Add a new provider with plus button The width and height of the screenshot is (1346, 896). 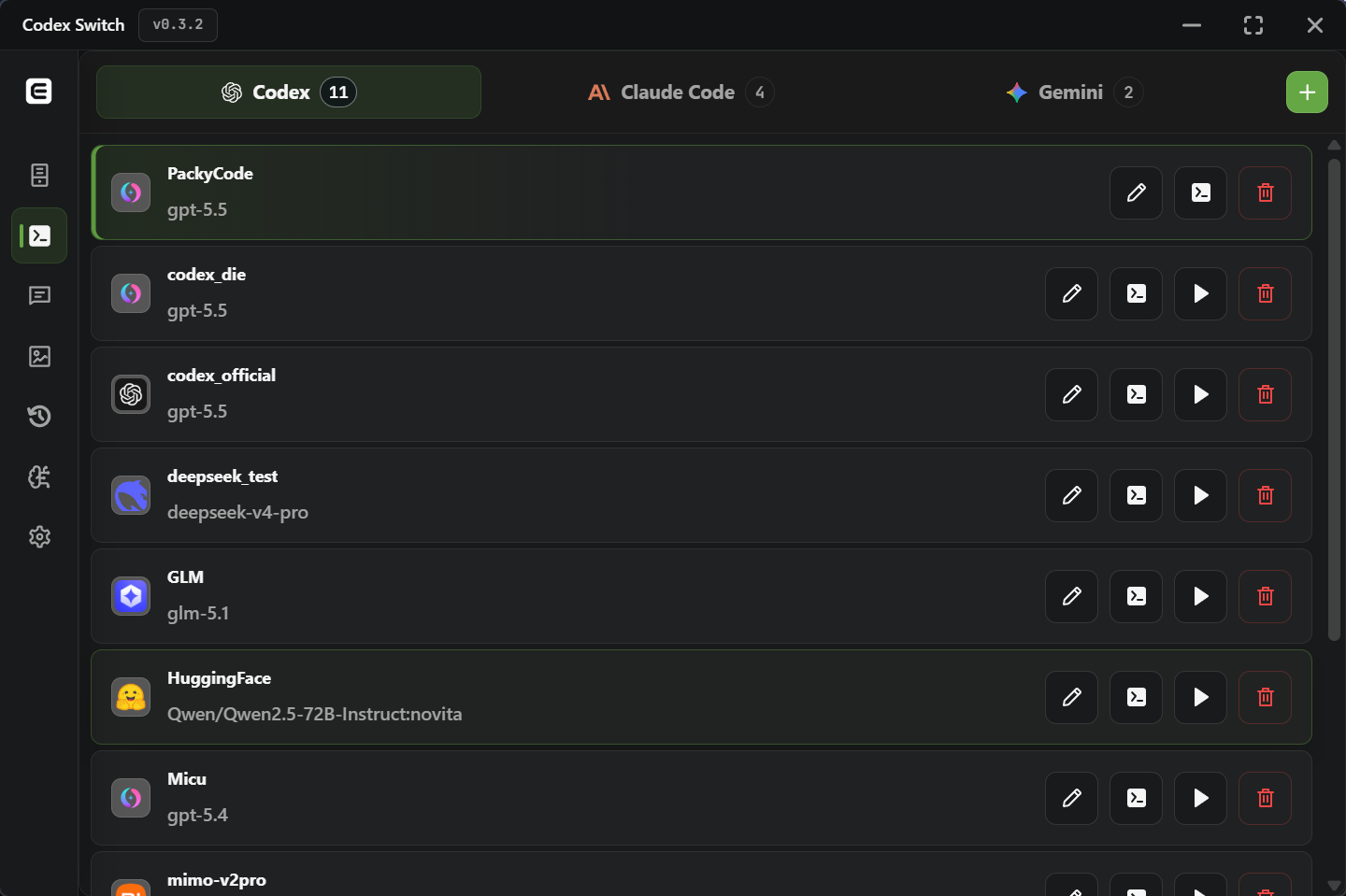[1307, 92]
